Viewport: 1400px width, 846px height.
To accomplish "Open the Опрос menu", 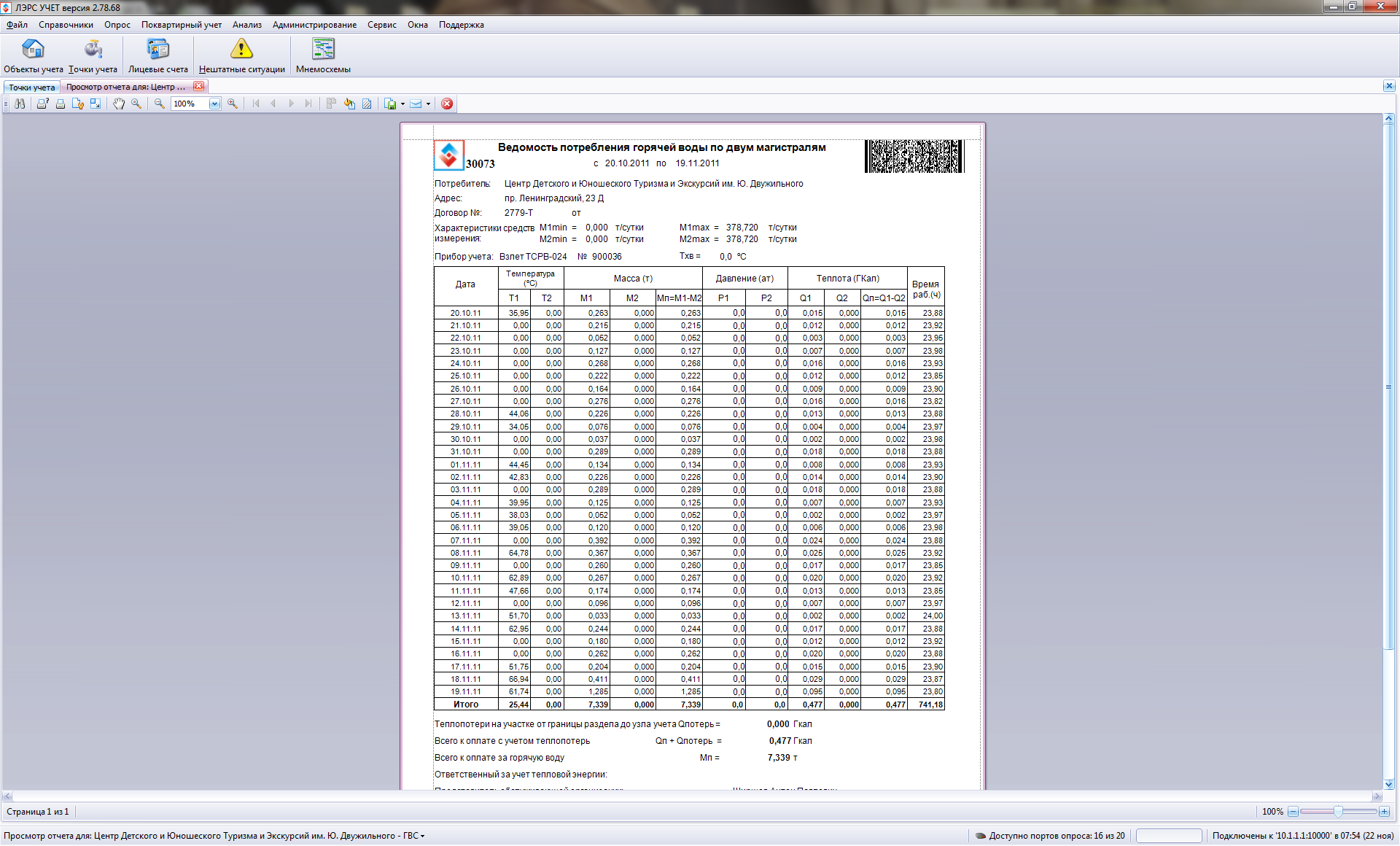I will (x=117, y=25).
